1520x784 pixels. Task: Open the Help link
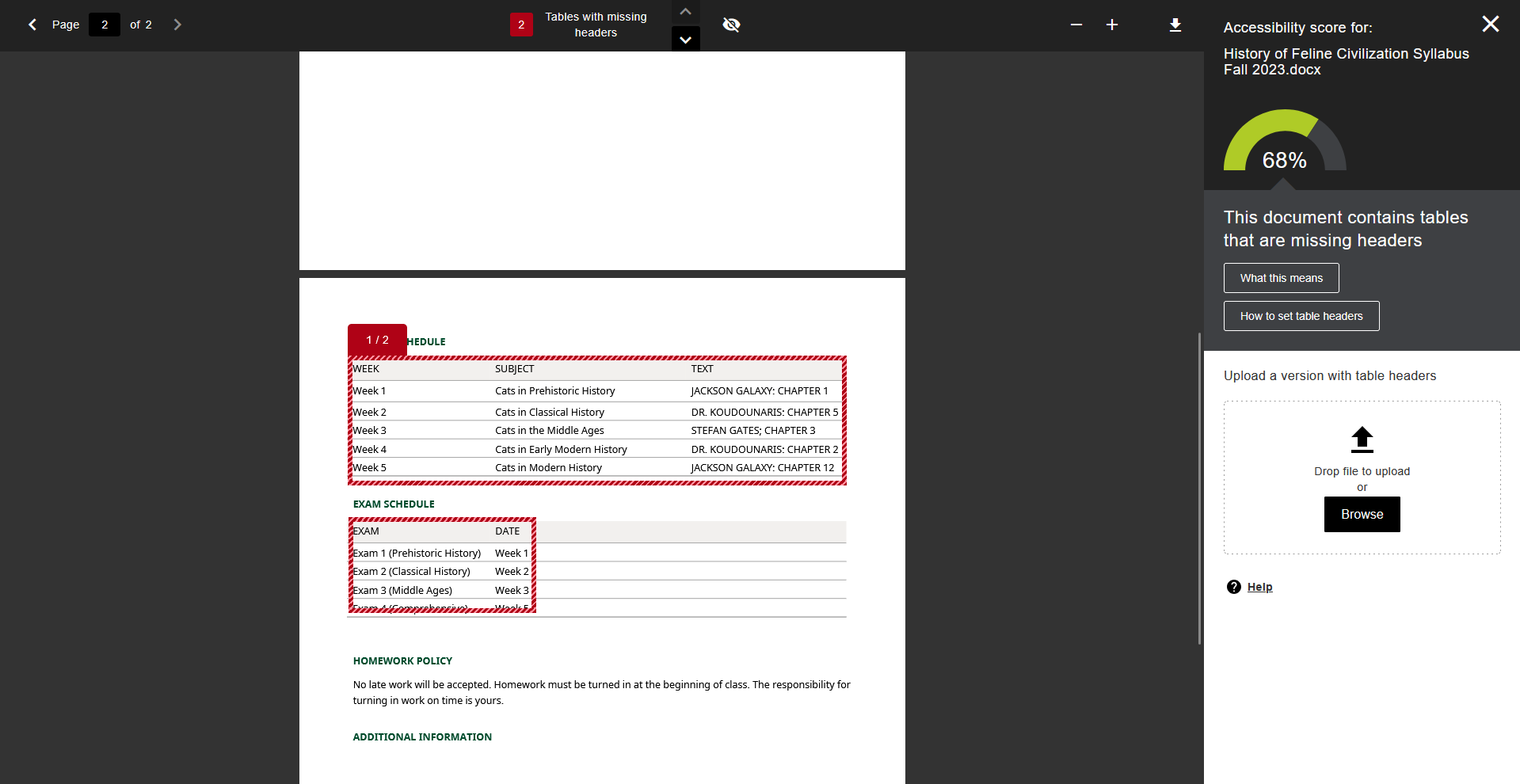tap(1259, 587)
